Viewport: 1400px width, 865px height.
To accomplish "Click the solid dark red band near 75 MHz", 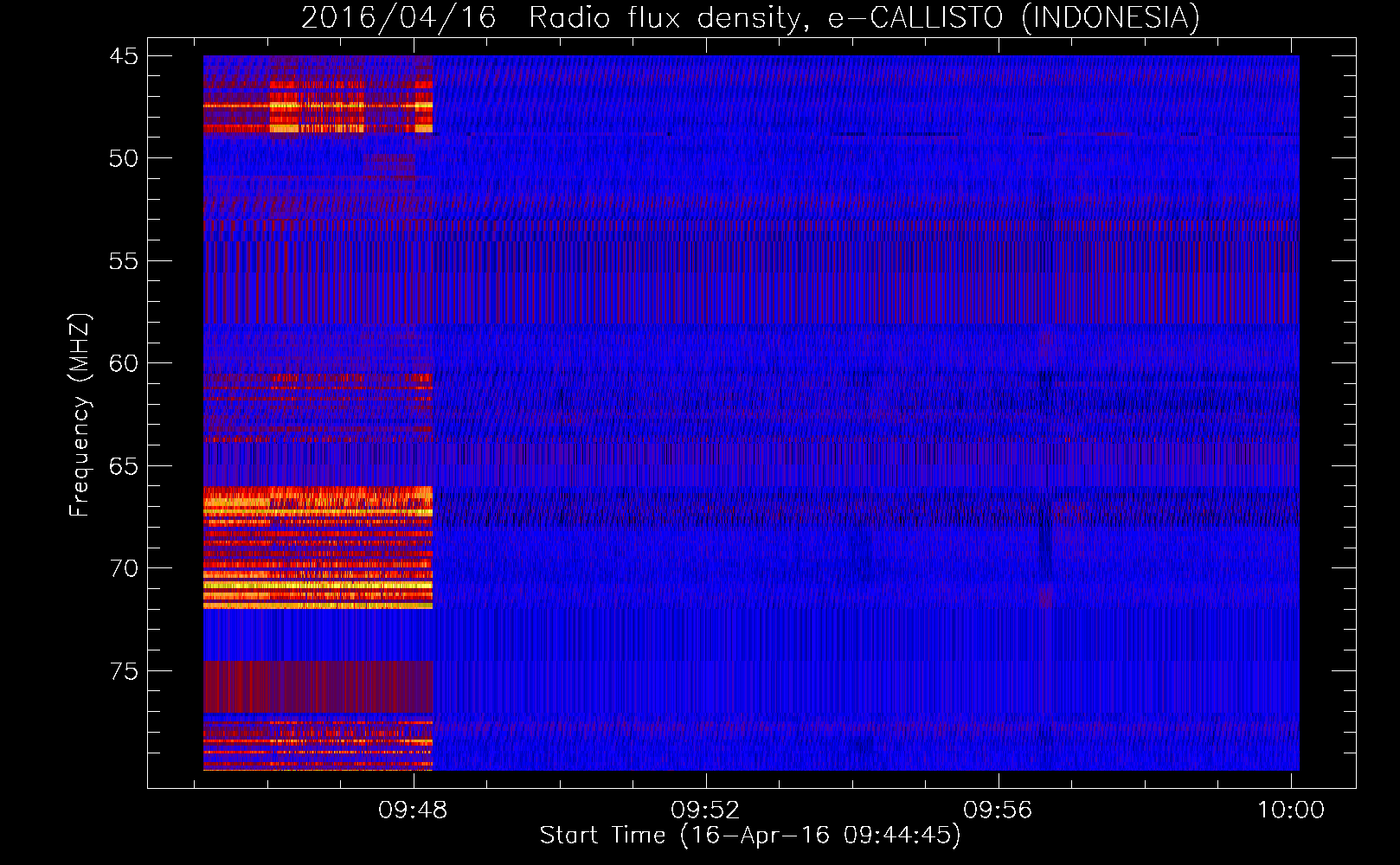I will [x=318, y=687].
